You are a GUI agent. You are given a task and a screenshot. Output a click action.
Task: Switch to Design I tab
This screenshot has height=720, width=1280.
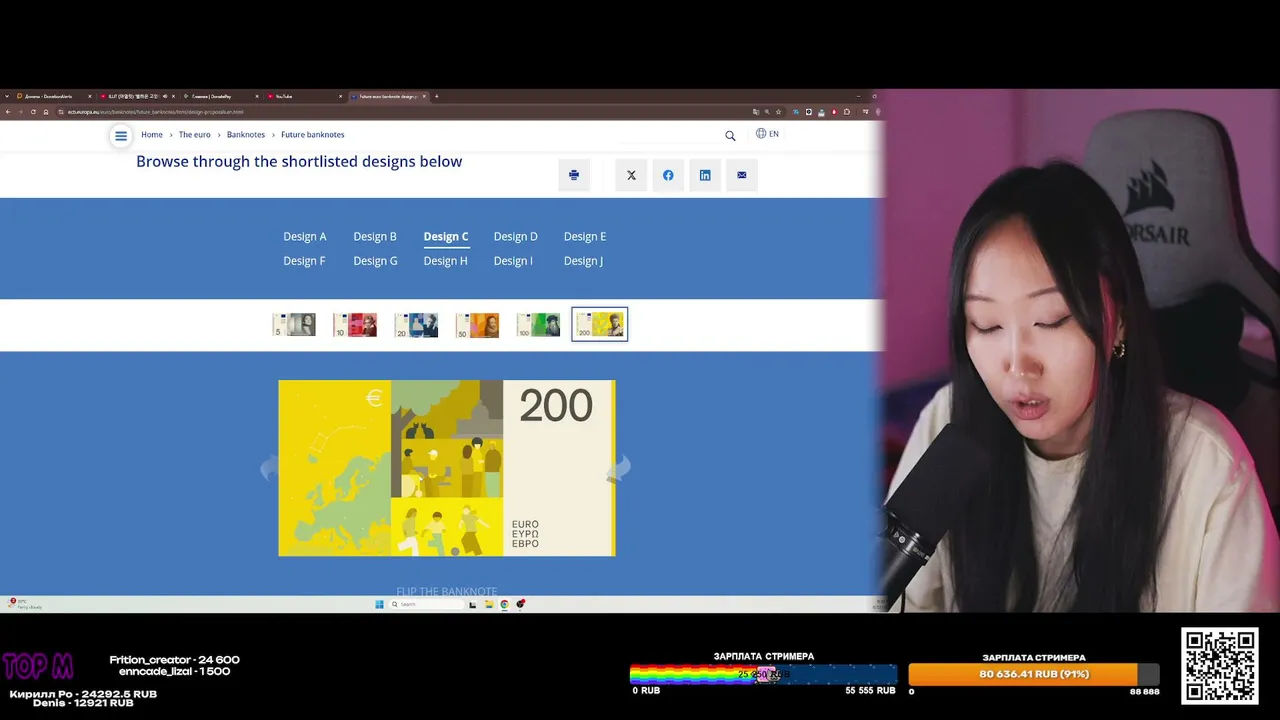513,261
